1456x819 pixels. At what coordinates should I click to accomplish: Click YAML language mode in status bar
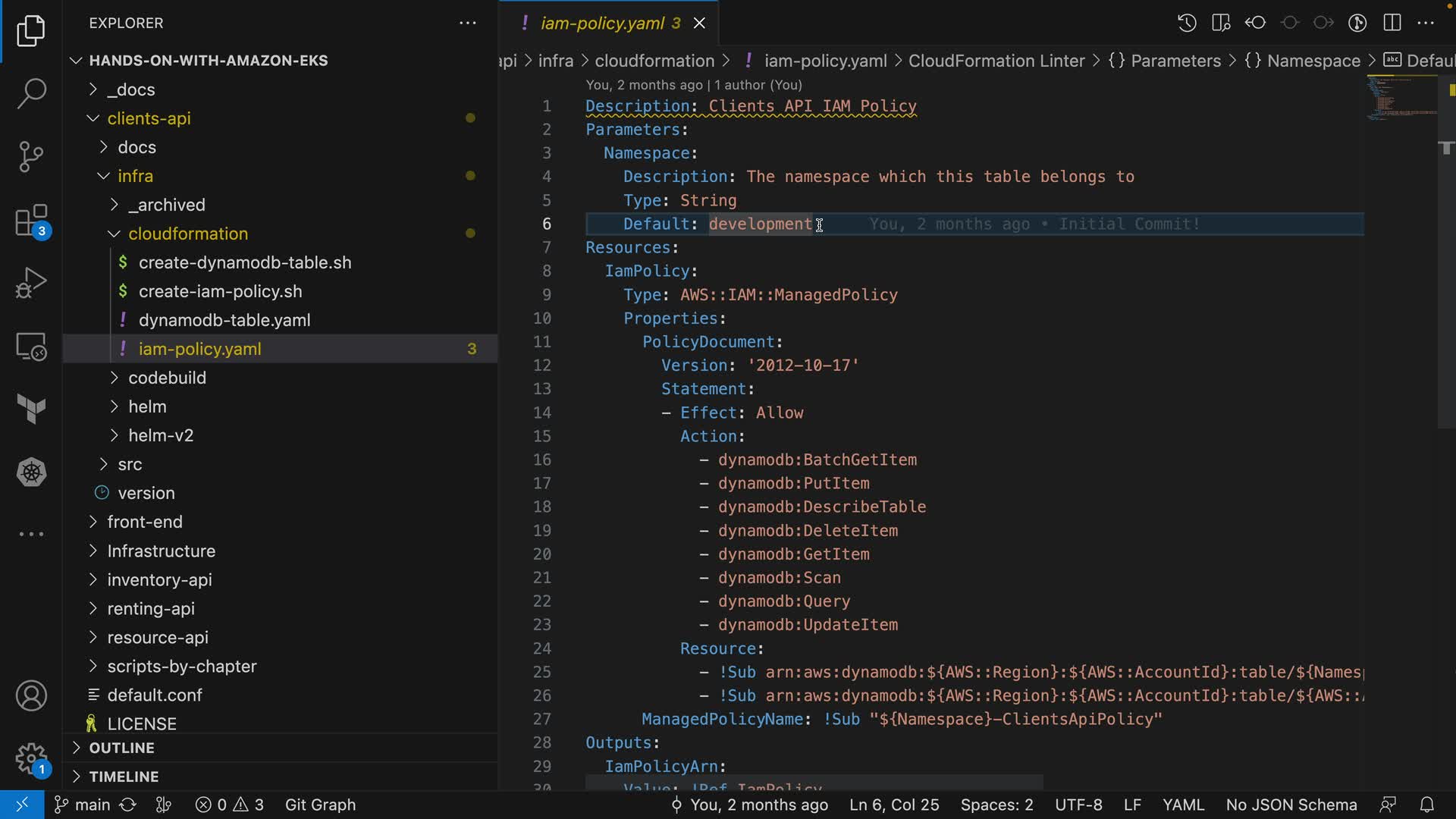1183,805
